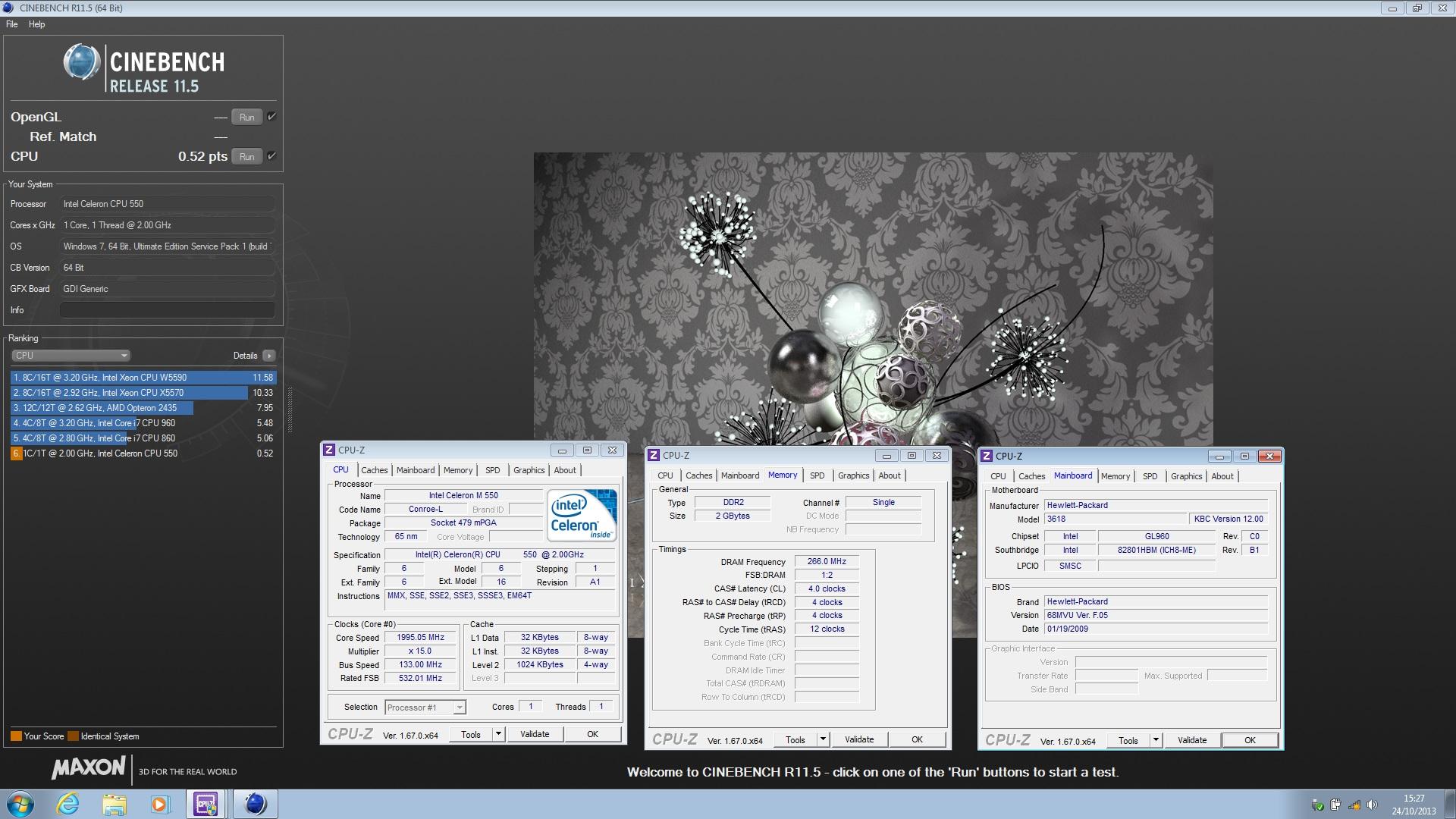Click CPU-Z title icon in Mainboard window
1456x819 pixels.
coord(986,456)
